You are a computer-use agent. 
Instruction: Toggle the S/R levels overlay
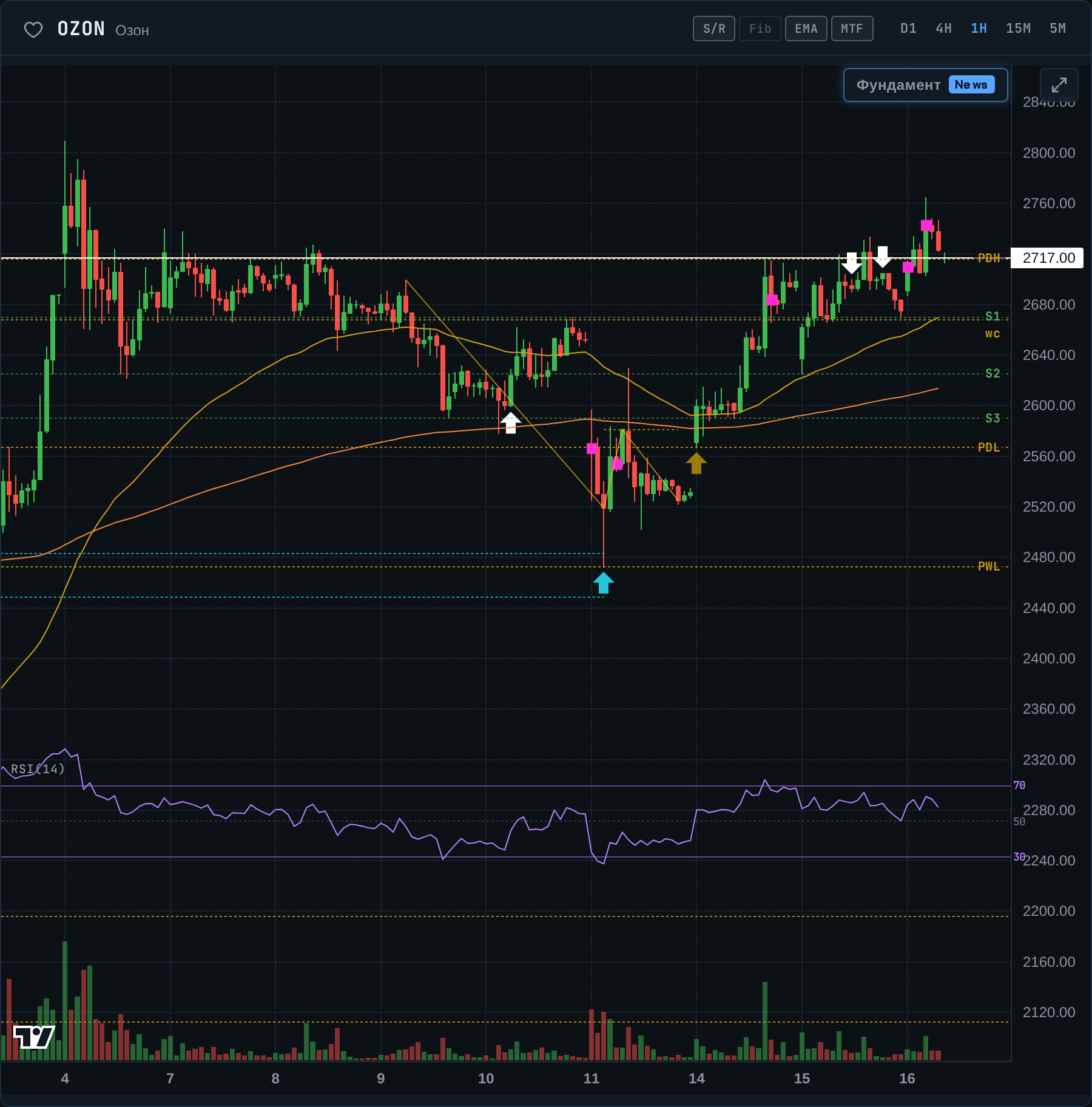coord(714,29)
